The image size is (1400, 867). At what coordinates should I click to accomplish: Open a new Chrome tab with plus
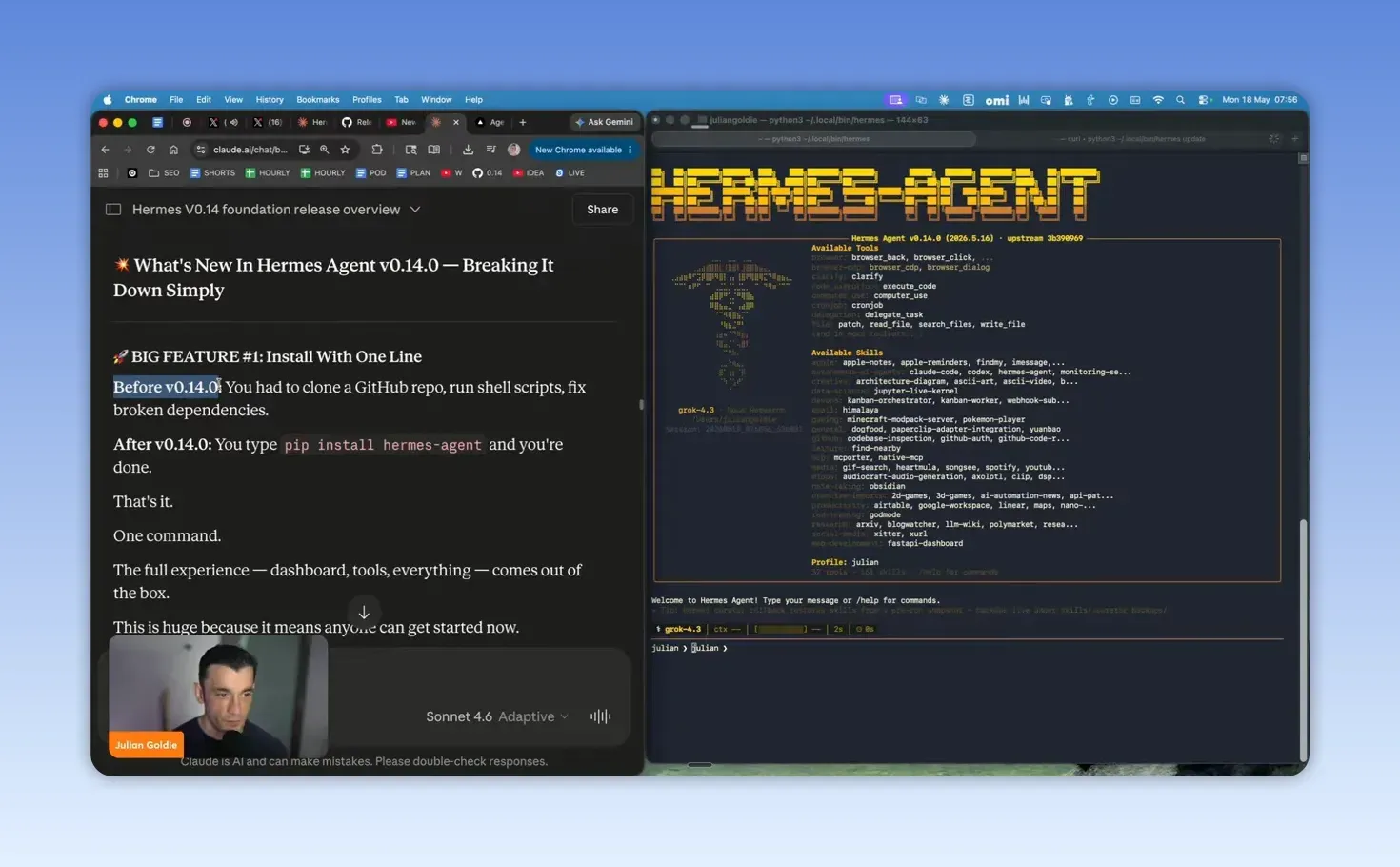pyautogui.click(x=523, y=122)
